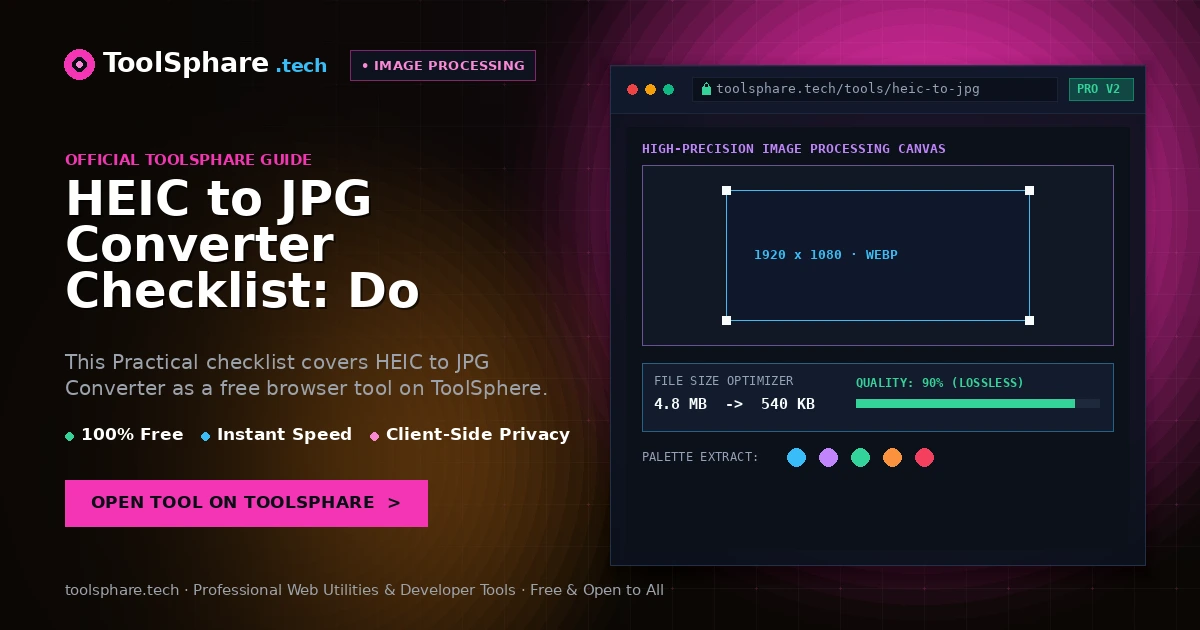Select the IMAGE PROCESSING tag badge
Screen dimensions: 1200x630
[x=443, y=65]
